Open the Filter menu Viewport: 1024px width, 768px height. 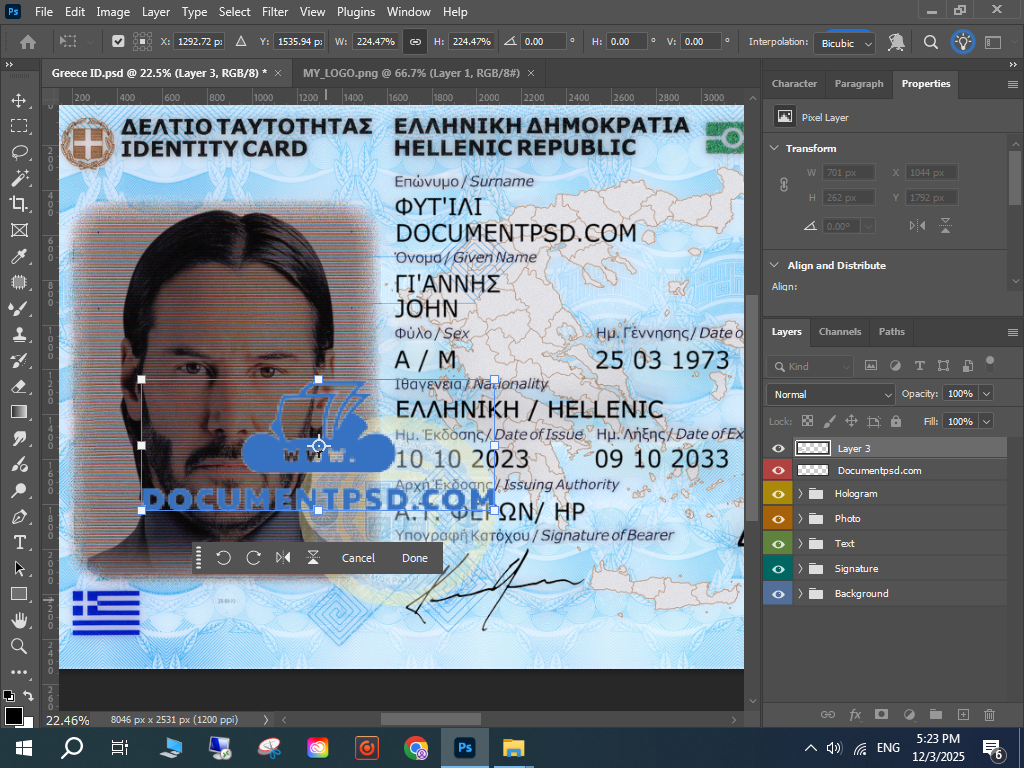[x=274, y=12]
